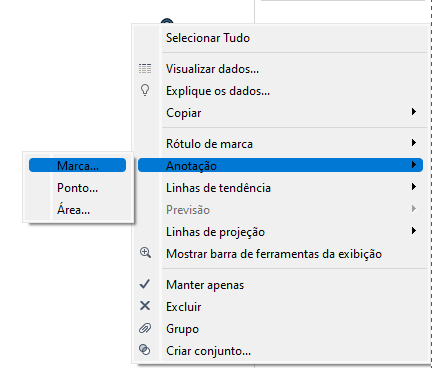Expand the Rótulo de marca submenu arrow
This screenshot has height=368, width=433.
point(414,143)
